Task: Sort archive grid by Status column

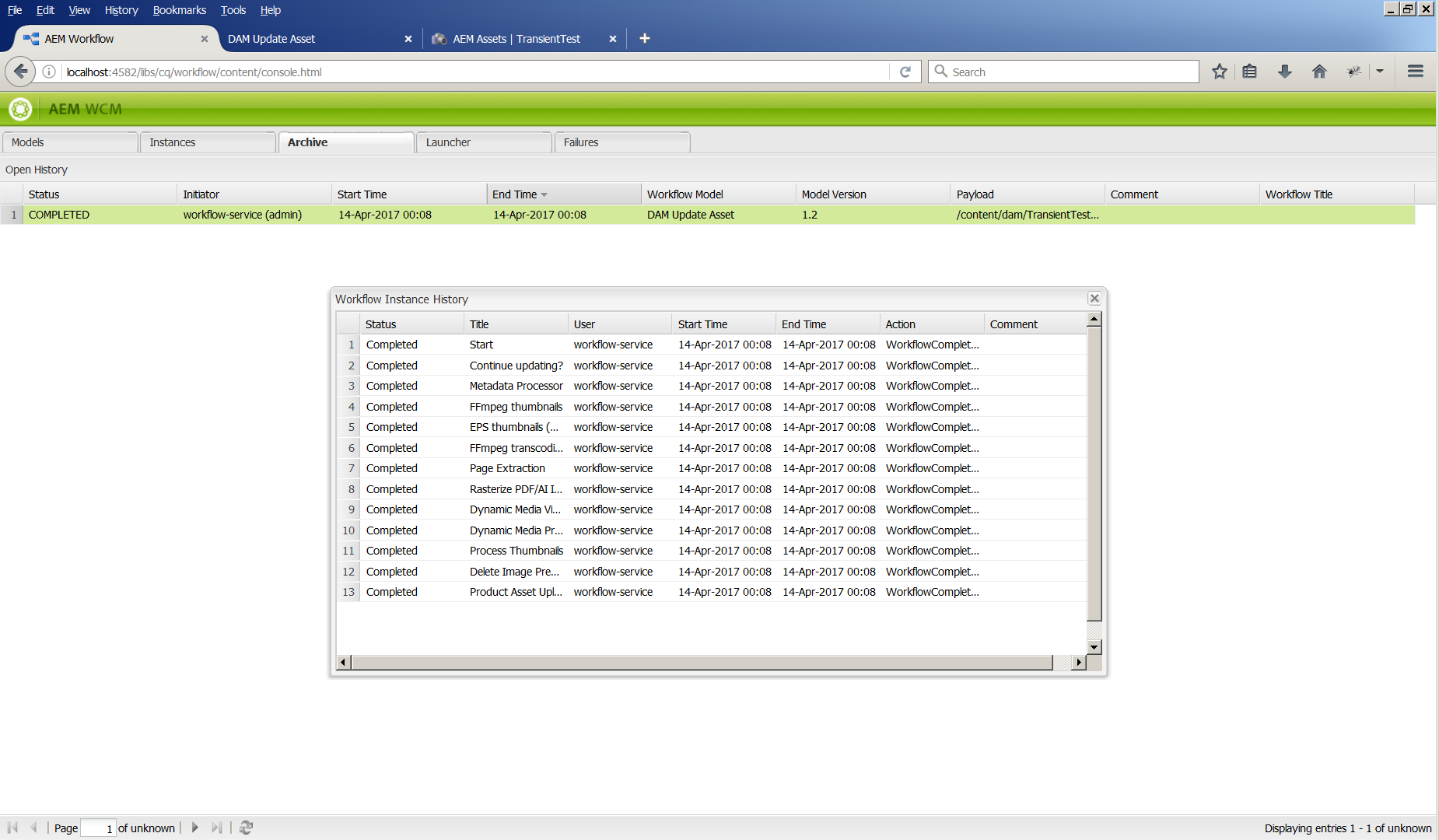Action: tap(100, 194)
